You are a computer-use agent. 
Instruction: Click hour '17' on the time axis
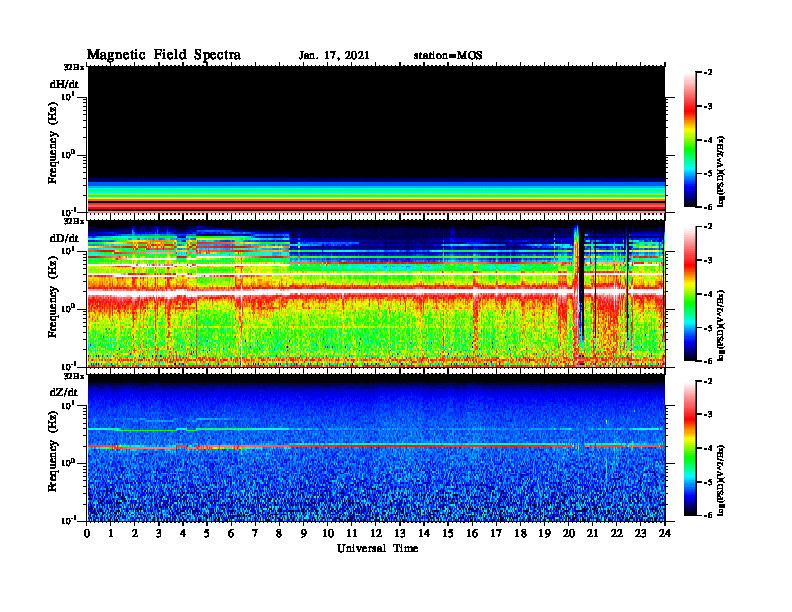[496, 534]
